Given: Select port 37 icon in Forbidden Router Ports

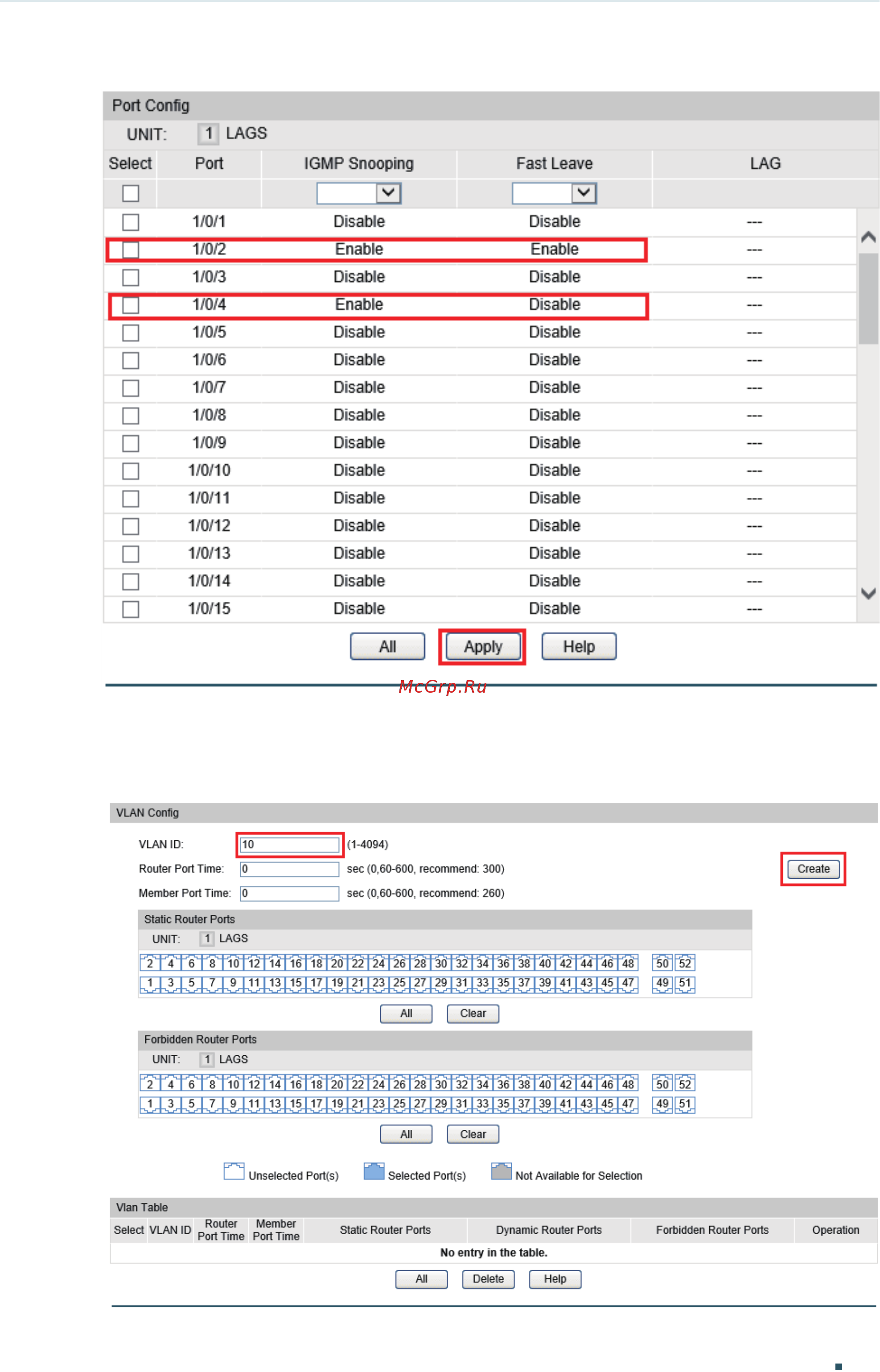Looking at the screenshot, I should [x=524, y=1104].
